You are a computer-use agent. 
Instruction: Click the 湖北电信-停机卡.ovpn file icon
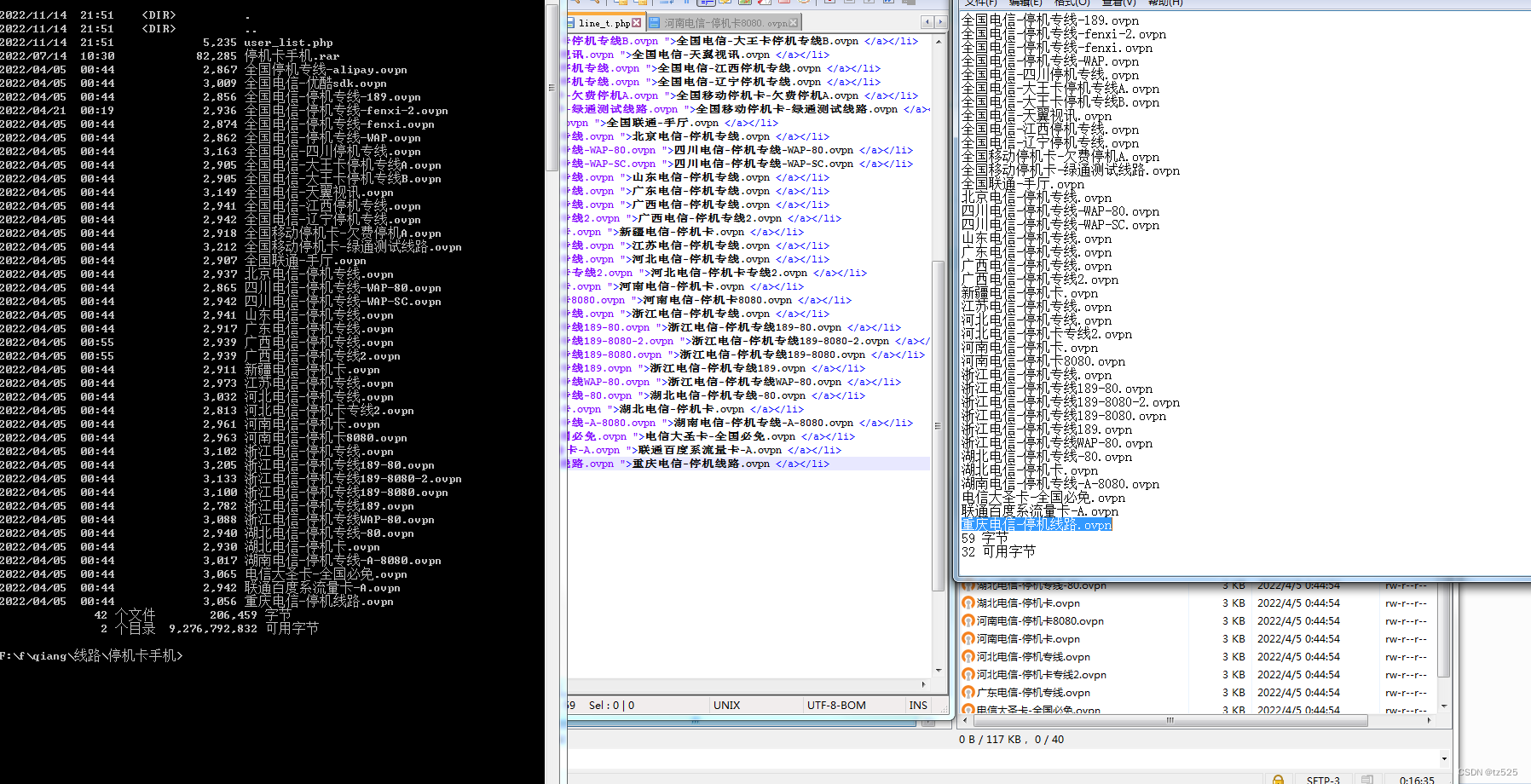968,602
